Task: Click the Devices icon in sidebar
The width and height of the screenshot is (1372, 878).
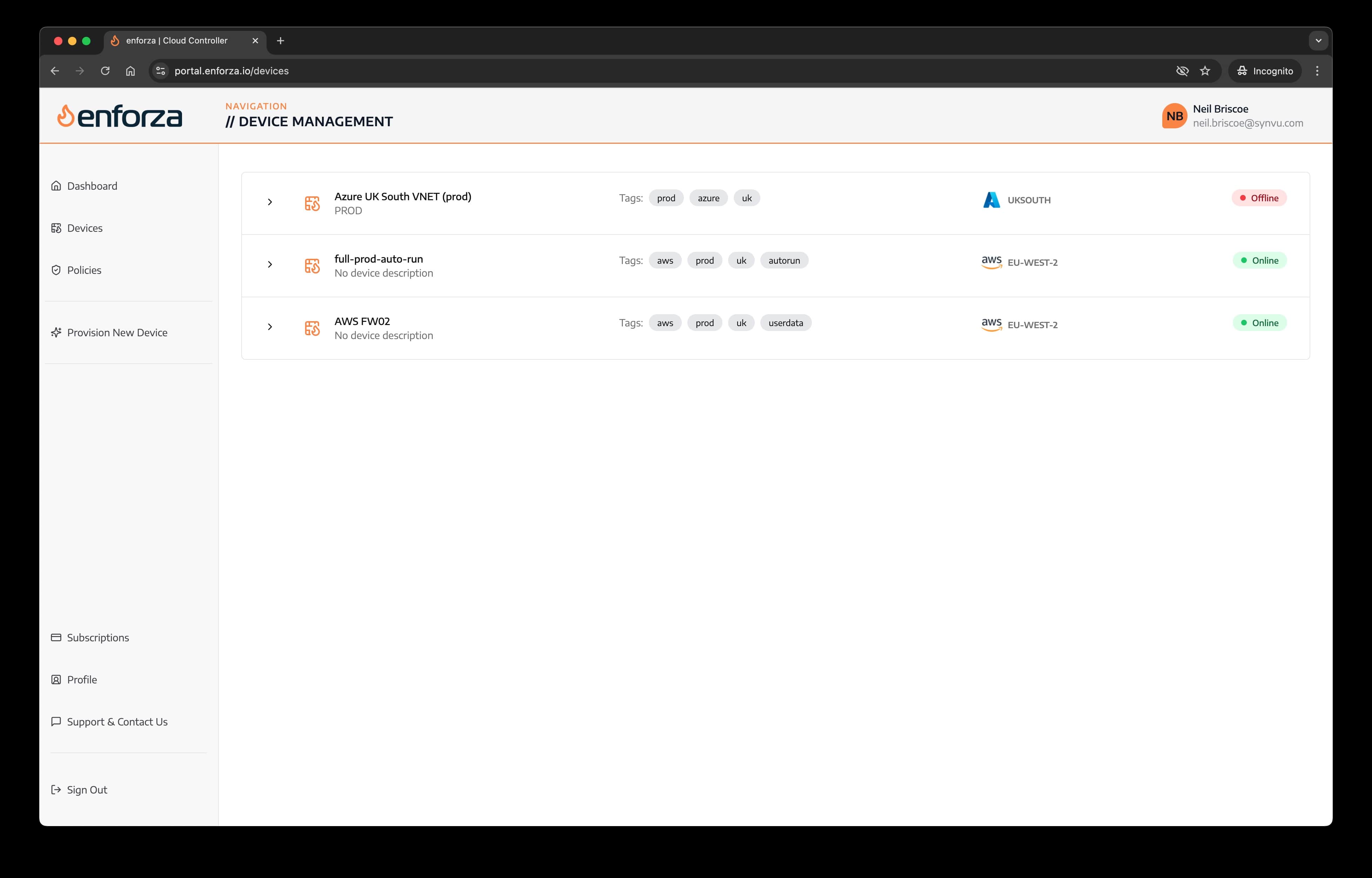Action: (x=56, y=228)
